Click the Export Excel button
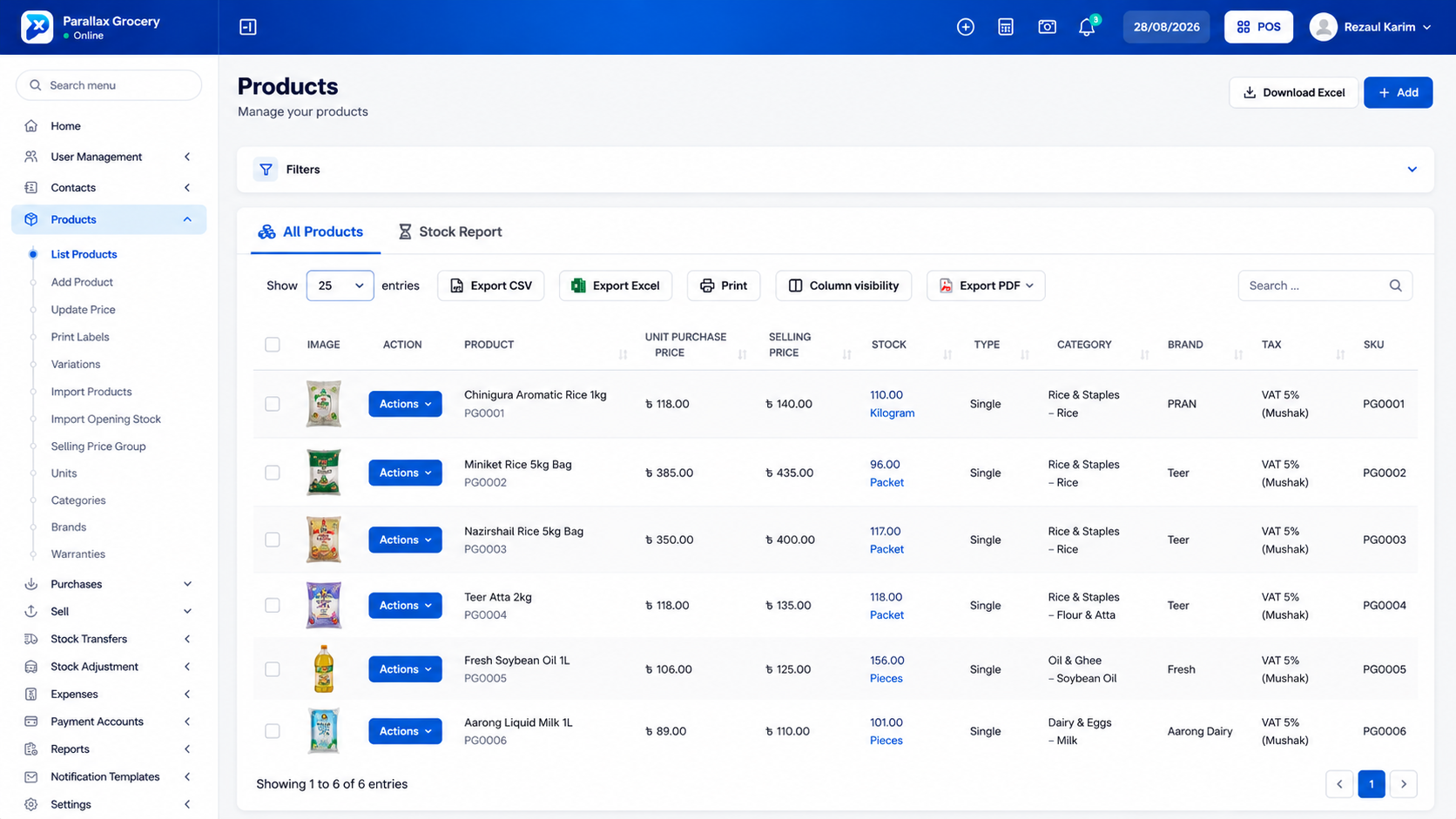Viewport: 1456px width, 819px height. pyautogui.click(x=616, y=285)
